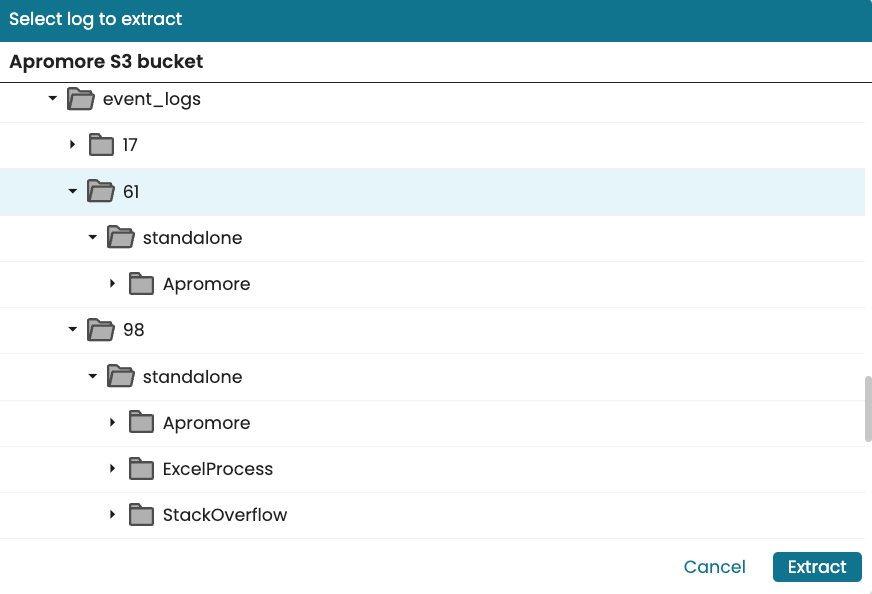Click the open folder icon for 98
Image resolution: width=872 pixels, height=594 pixels.
pos(100,330)
